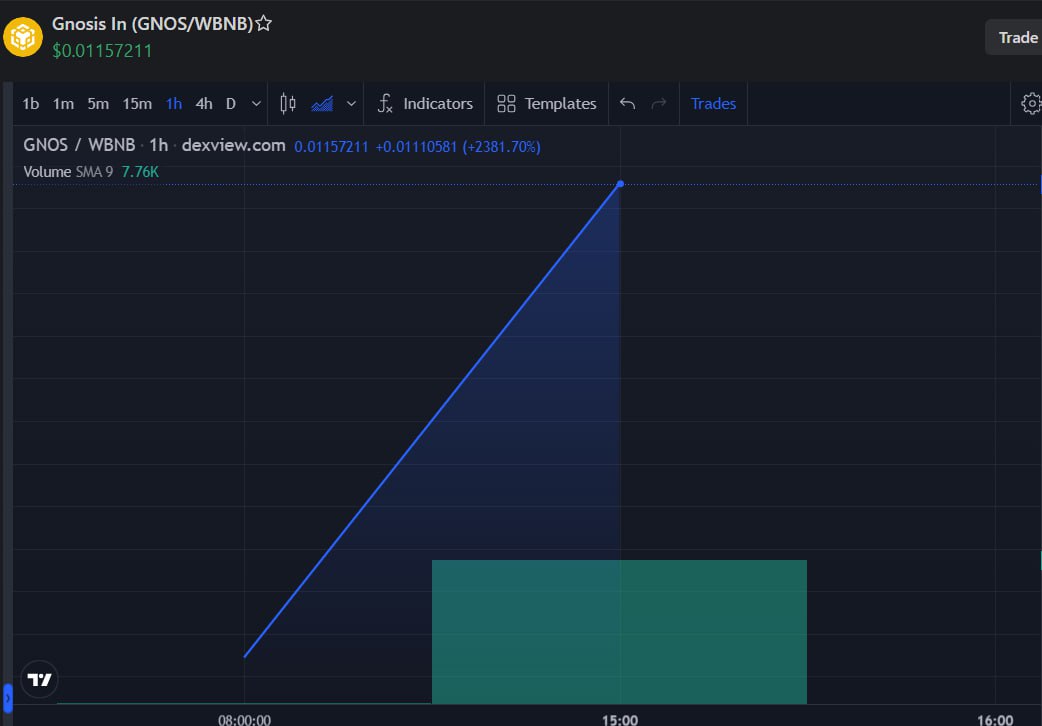
Task: Favorite GNOS/WBNB with the star icon
Action: pos(264,24)
